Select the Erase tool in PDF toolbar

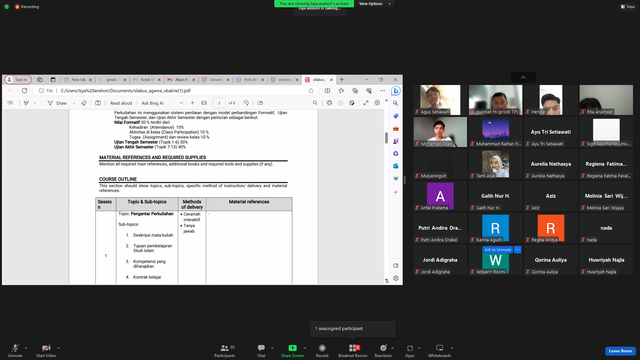click(84, 103)
